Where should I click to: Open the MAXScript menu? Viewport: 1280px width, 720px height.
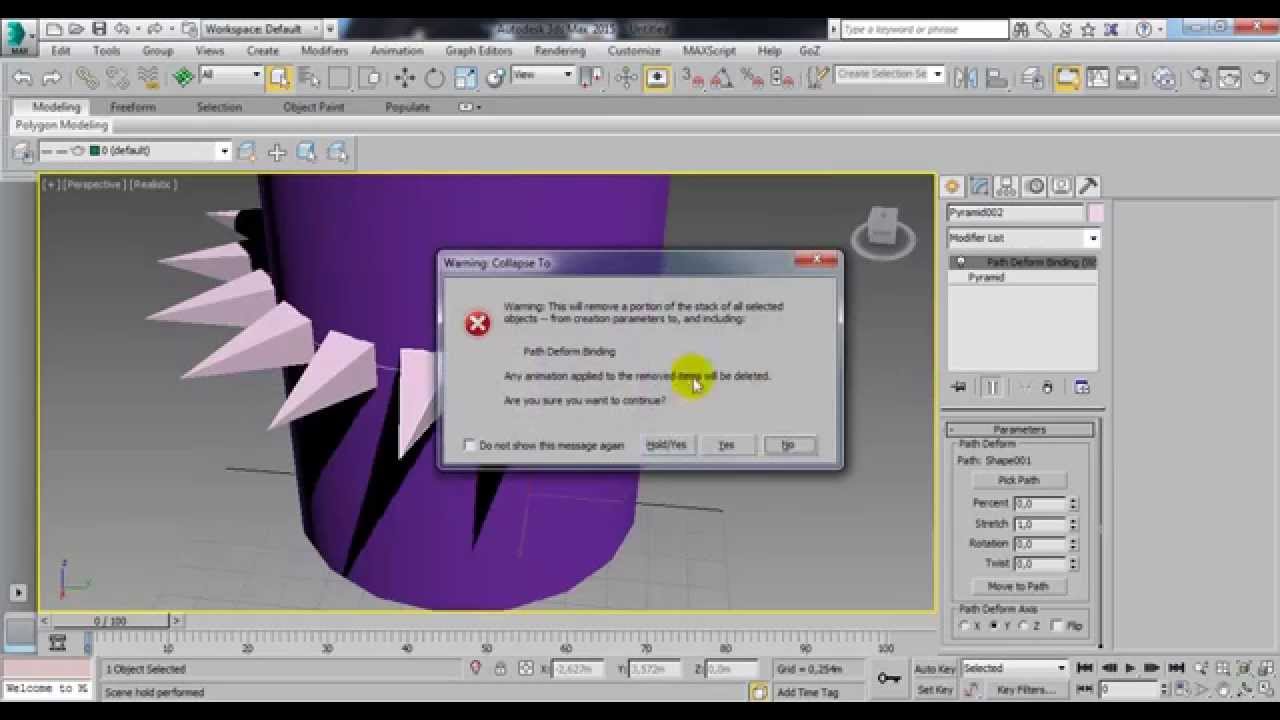tap(709, 50)
